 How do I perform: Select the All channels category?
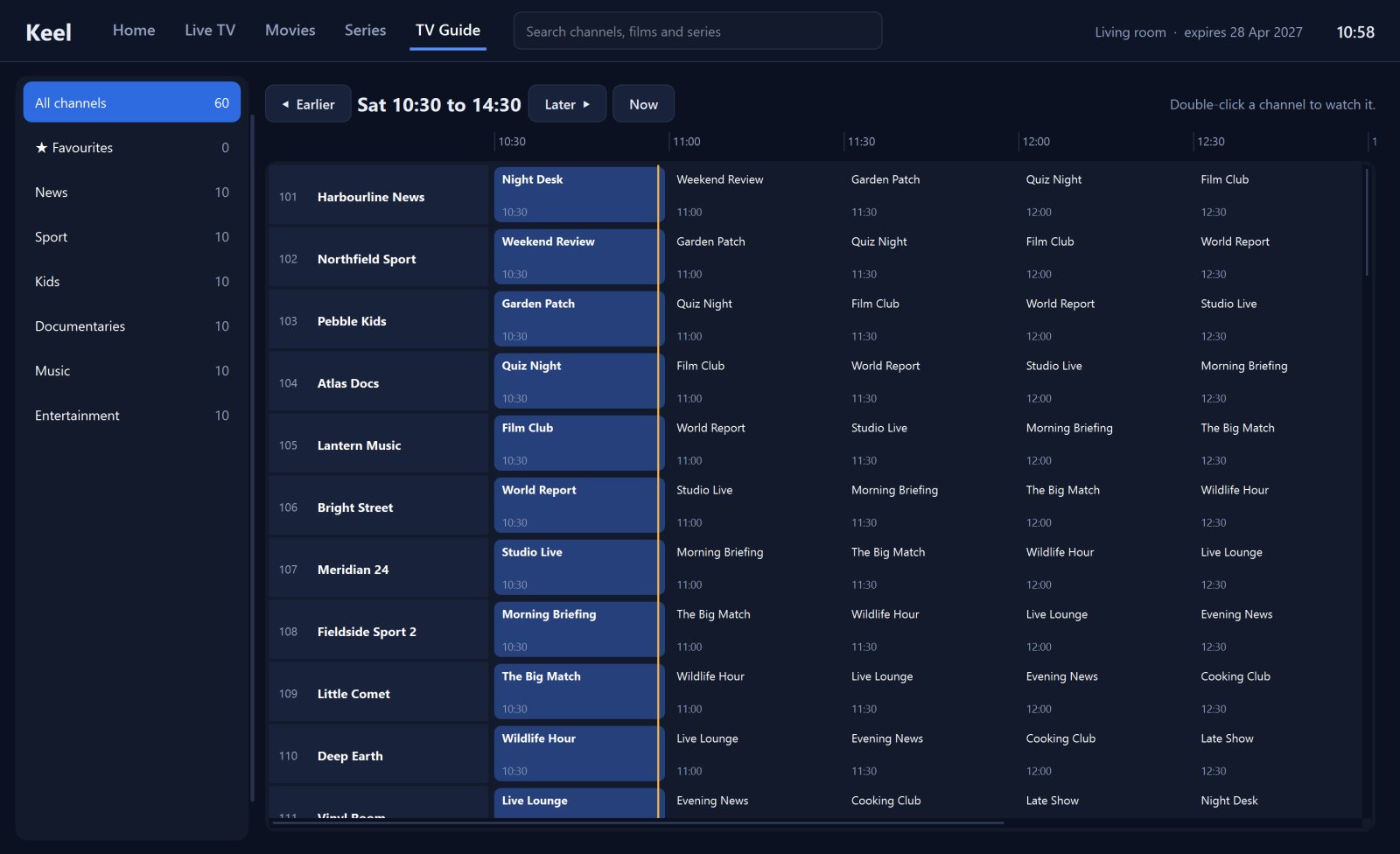pos(132,102)
